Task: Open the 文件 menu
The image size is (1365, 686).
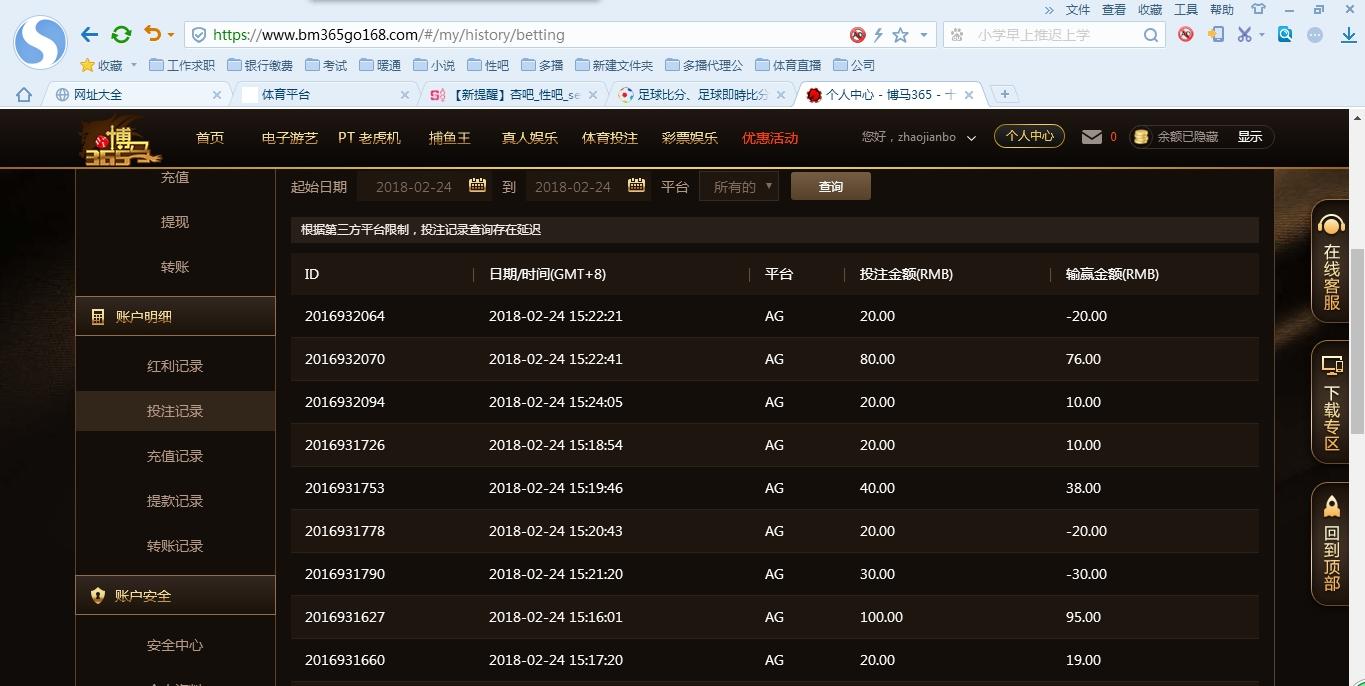Action: (x=1078, y=9)
